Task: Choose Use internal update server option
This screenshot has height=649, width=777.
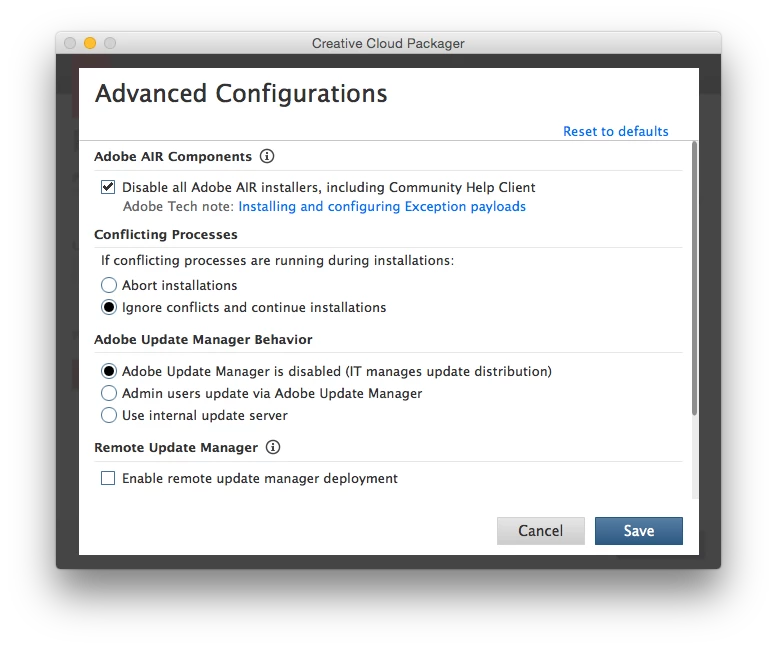Action: tap(109, 415)
